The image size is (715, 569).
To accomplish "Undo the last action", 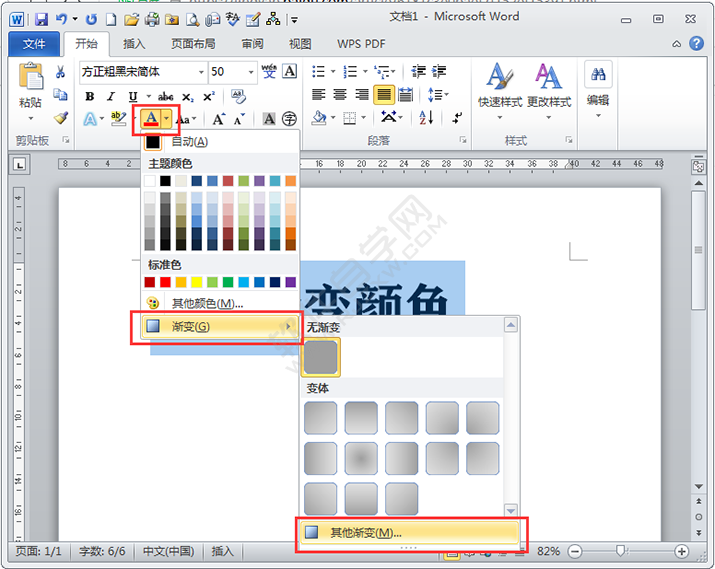I will pyautogui.click(x=61, y=19).
